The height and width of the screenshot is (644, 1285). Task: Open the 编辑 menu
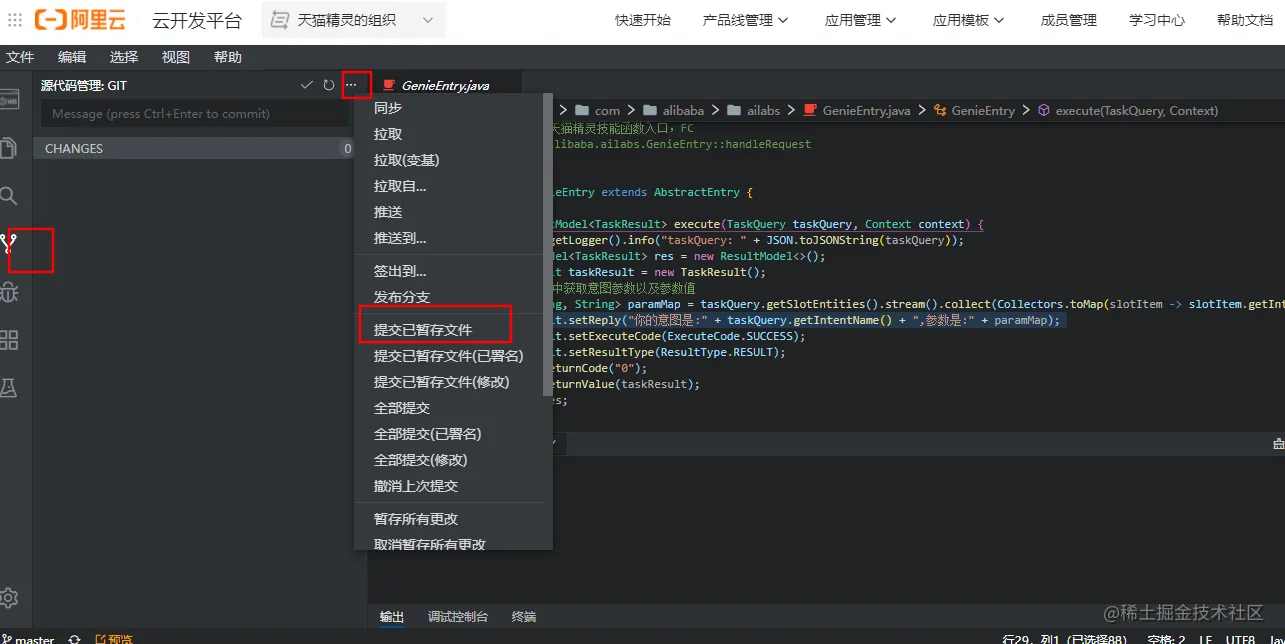pos(72,57)
